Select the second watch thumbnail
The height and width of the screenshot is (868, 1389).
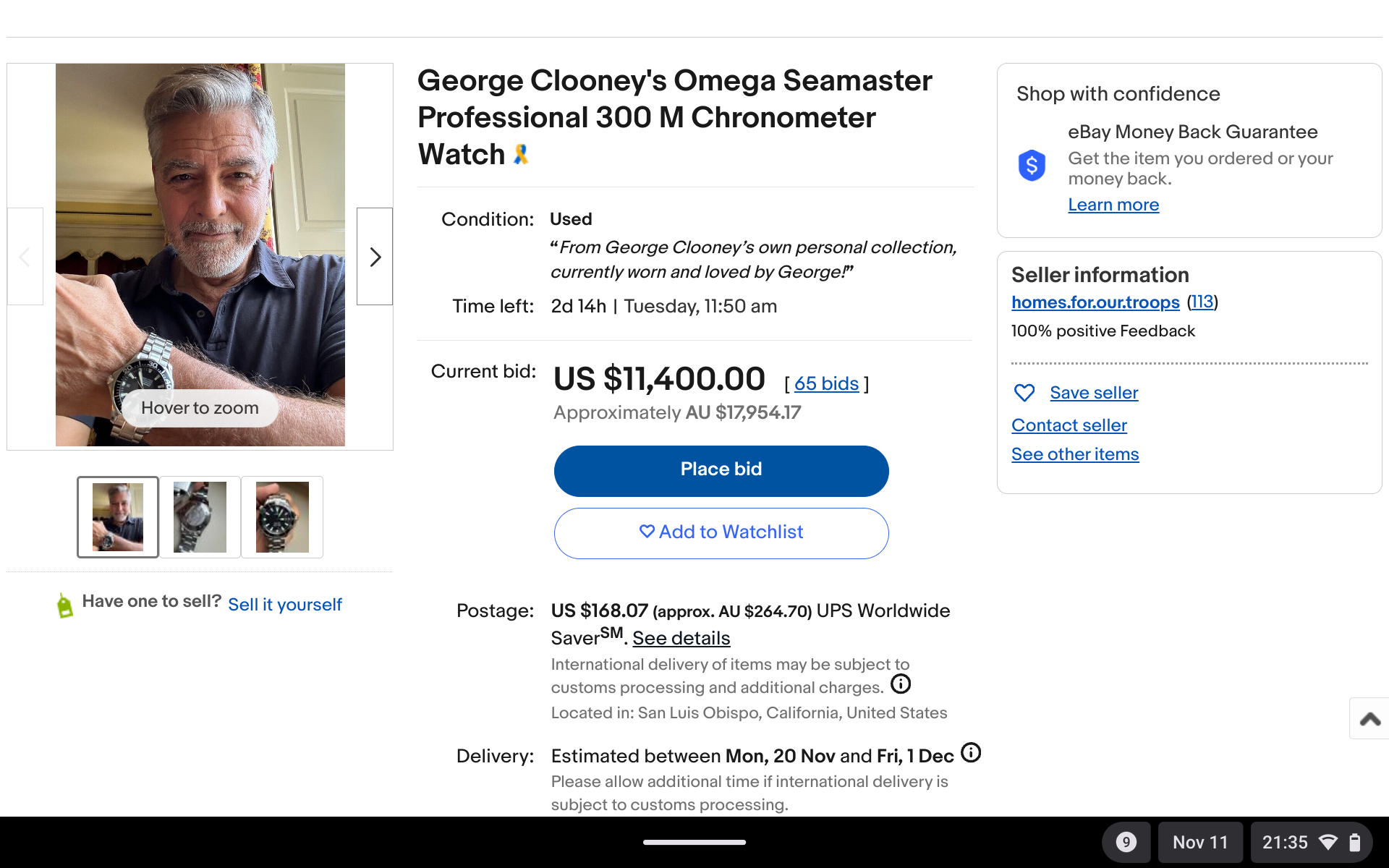[x=200, y=517]
